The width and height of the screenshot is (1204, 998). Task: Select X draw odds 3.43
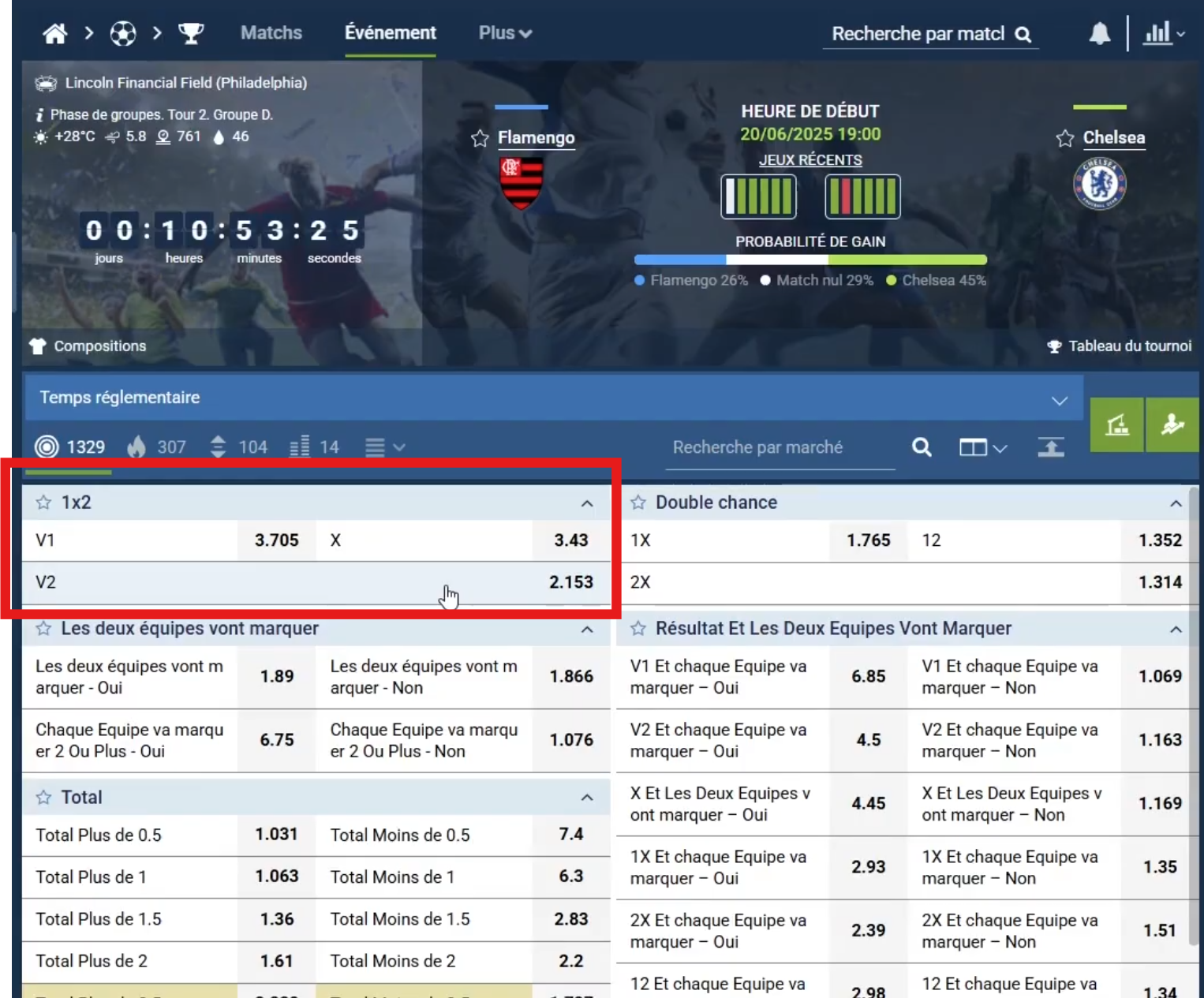tap(571, 540)
